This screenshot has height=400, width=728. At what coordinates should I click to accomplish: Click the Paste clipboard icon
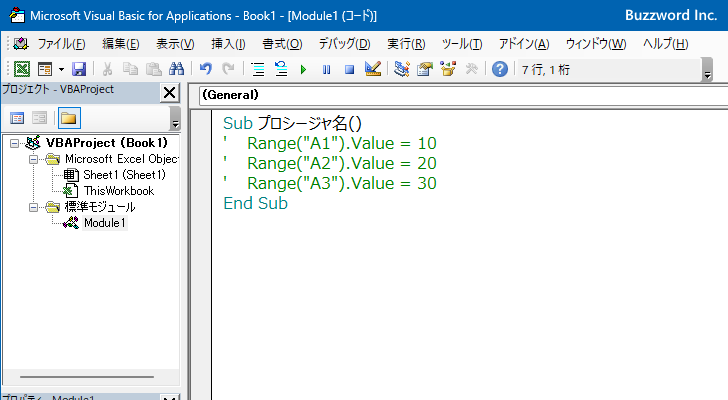point(154,69)
